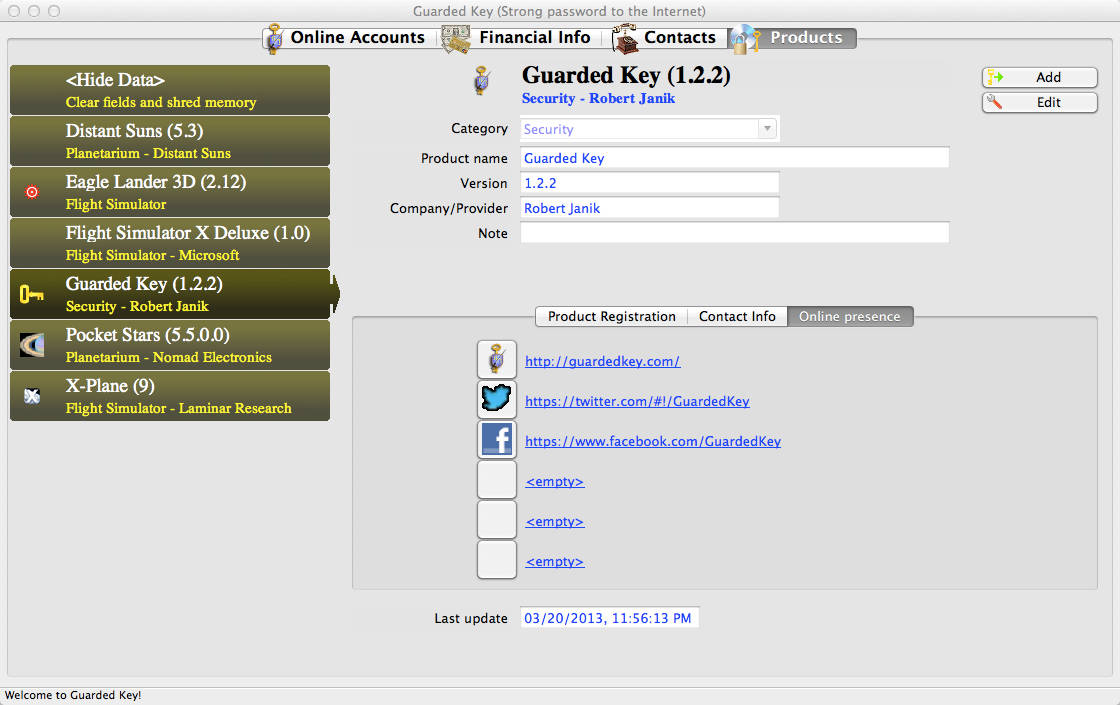Click the X-Plane list item icon
Viewport: 1120px width, 705px height.
tap(31, 396)
